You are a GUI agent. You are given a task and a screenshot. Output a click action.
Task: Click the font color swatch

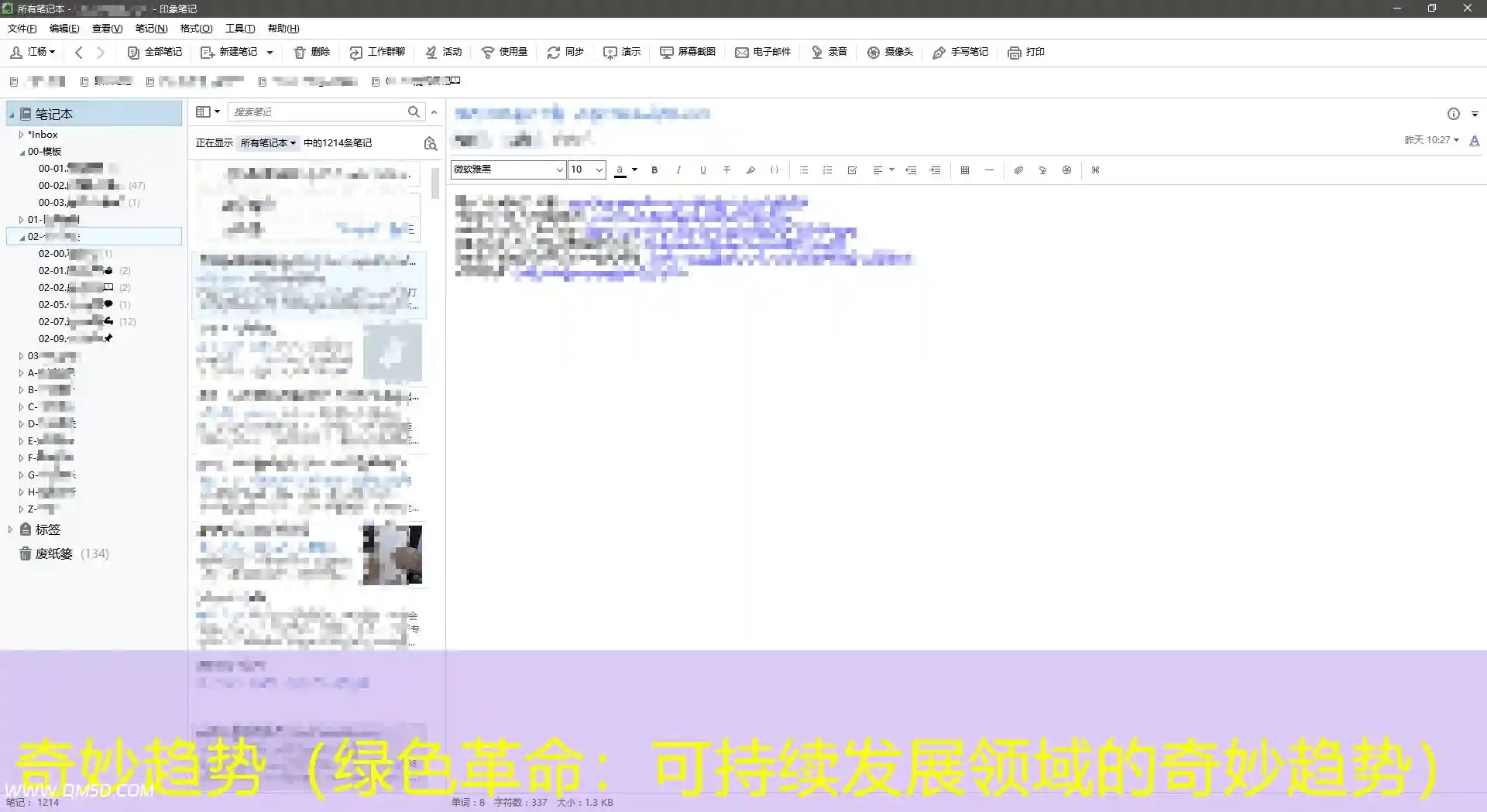620,170
